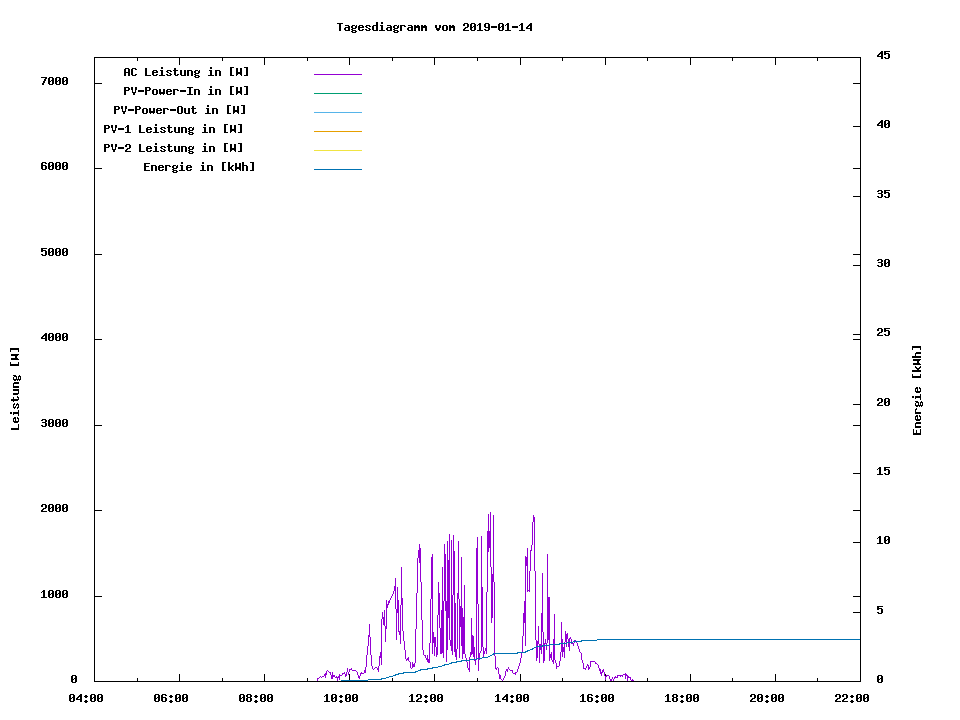
Task: Click the 16:00 time axis tick label
Action: [x=597, y=698]
